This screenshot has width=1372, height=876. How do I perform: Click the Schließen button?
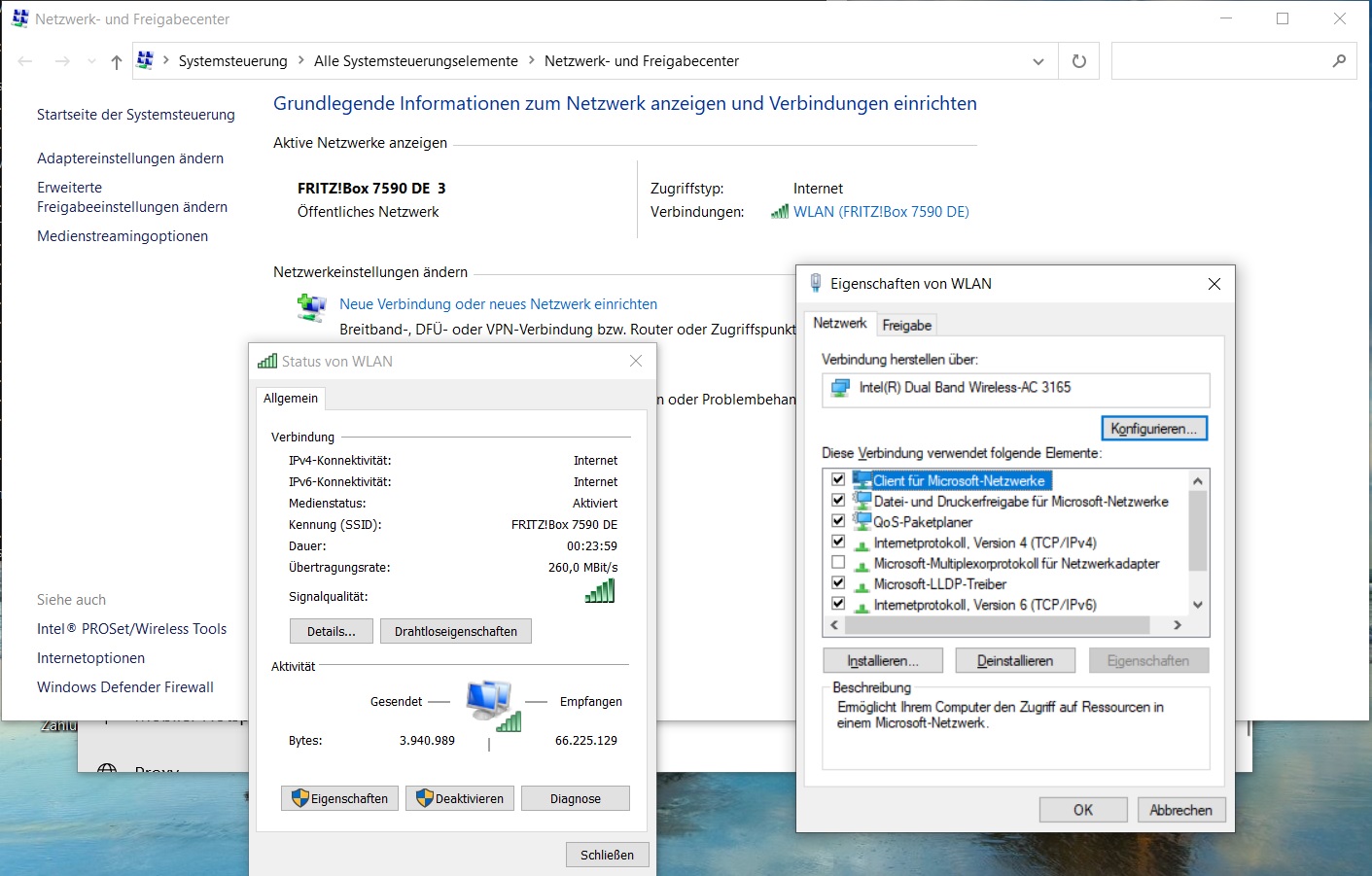[x=607, y=855]
